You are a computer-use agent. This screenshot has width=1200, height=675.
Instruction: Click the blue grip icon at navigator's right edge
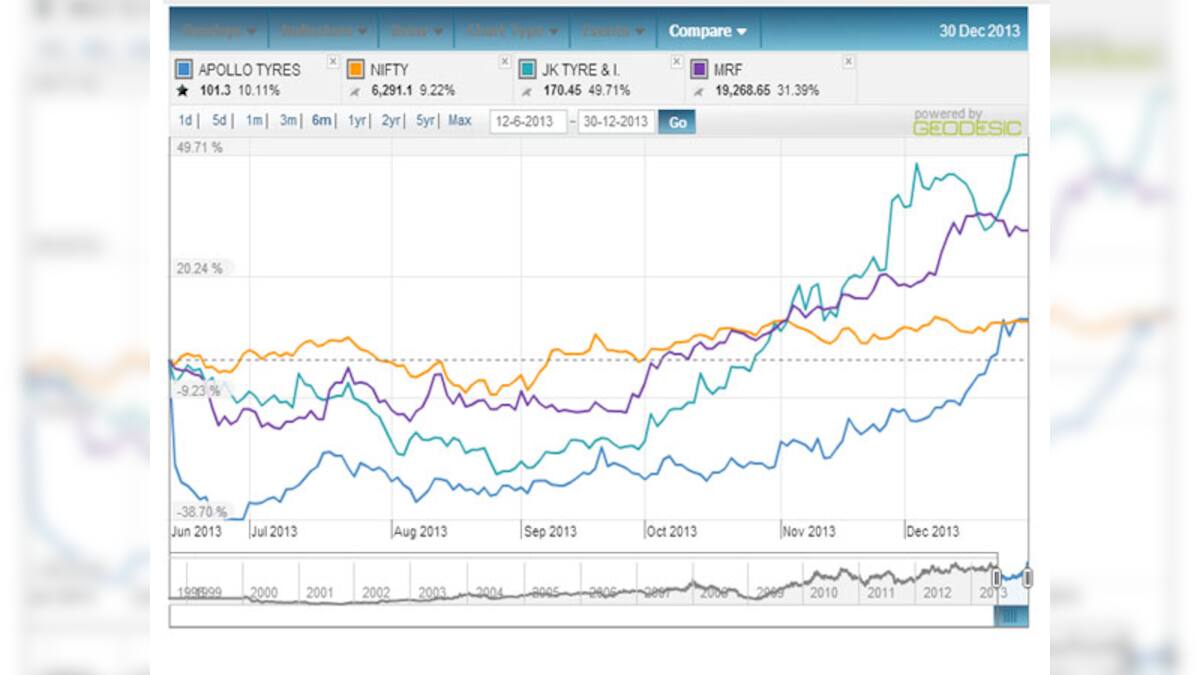pos(1012,614)
